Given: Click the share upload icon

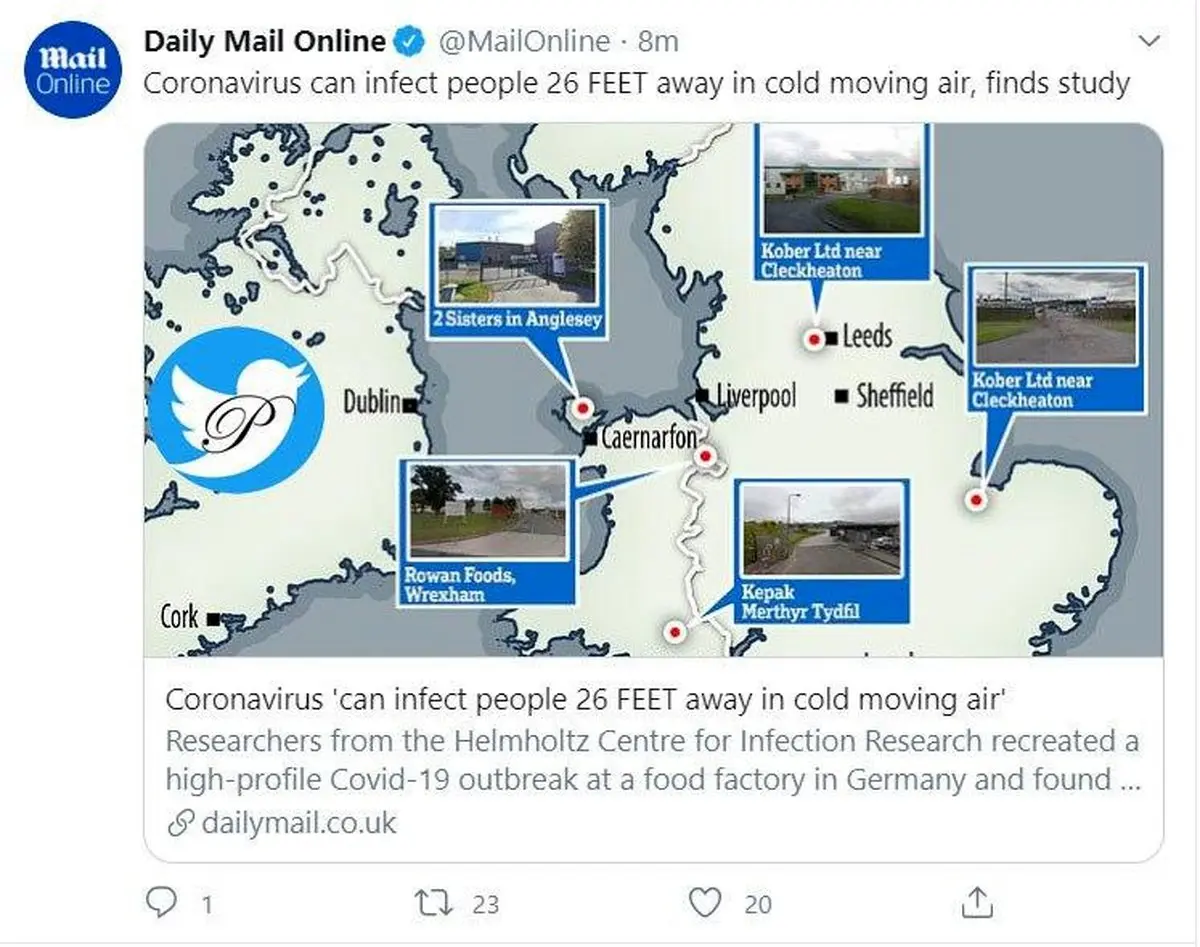Looking at the screenshot, I should (978, 903).
